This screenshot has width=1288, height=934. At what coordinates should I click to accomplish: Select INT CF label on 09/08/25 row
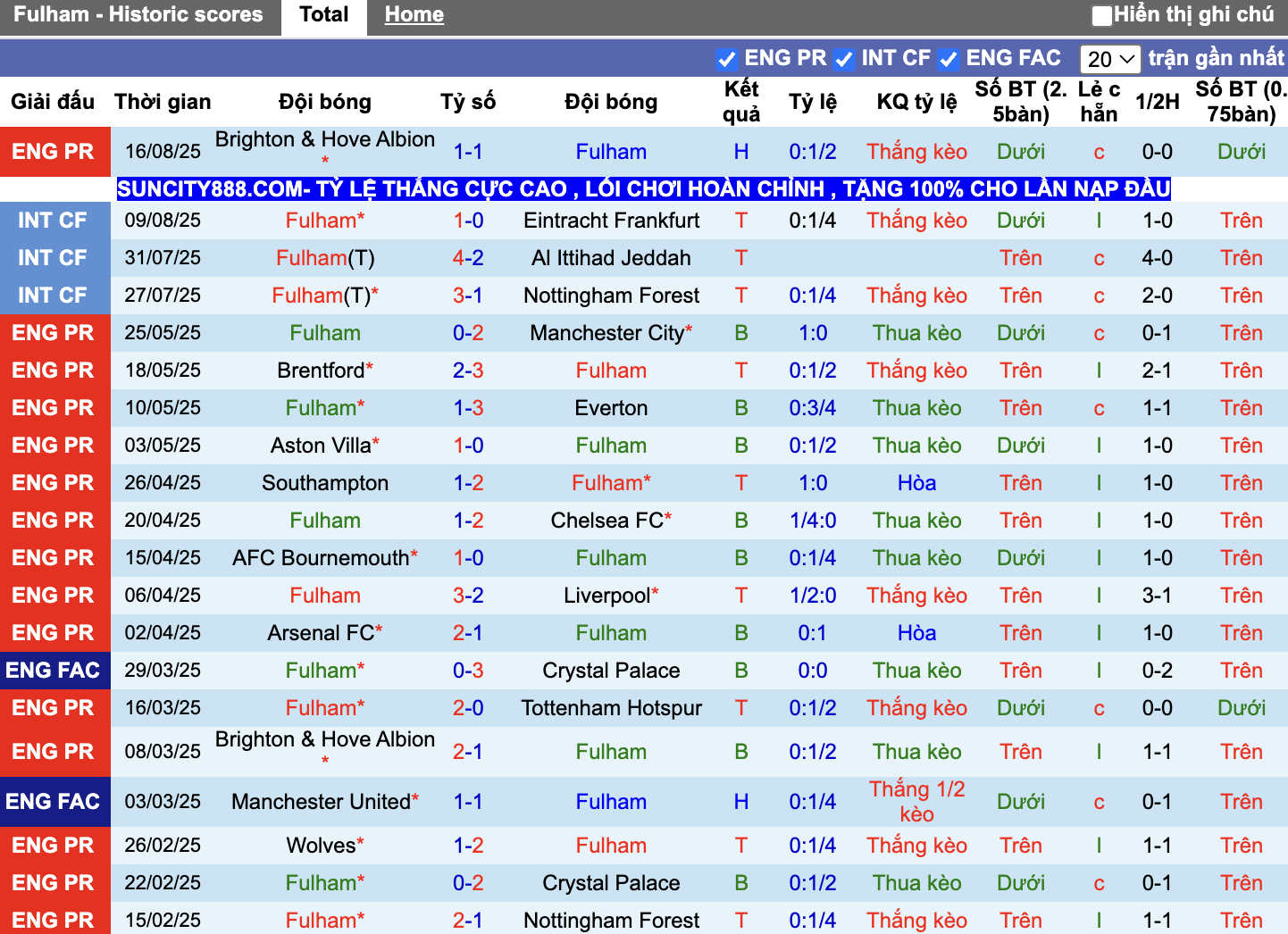click(54, 221)
